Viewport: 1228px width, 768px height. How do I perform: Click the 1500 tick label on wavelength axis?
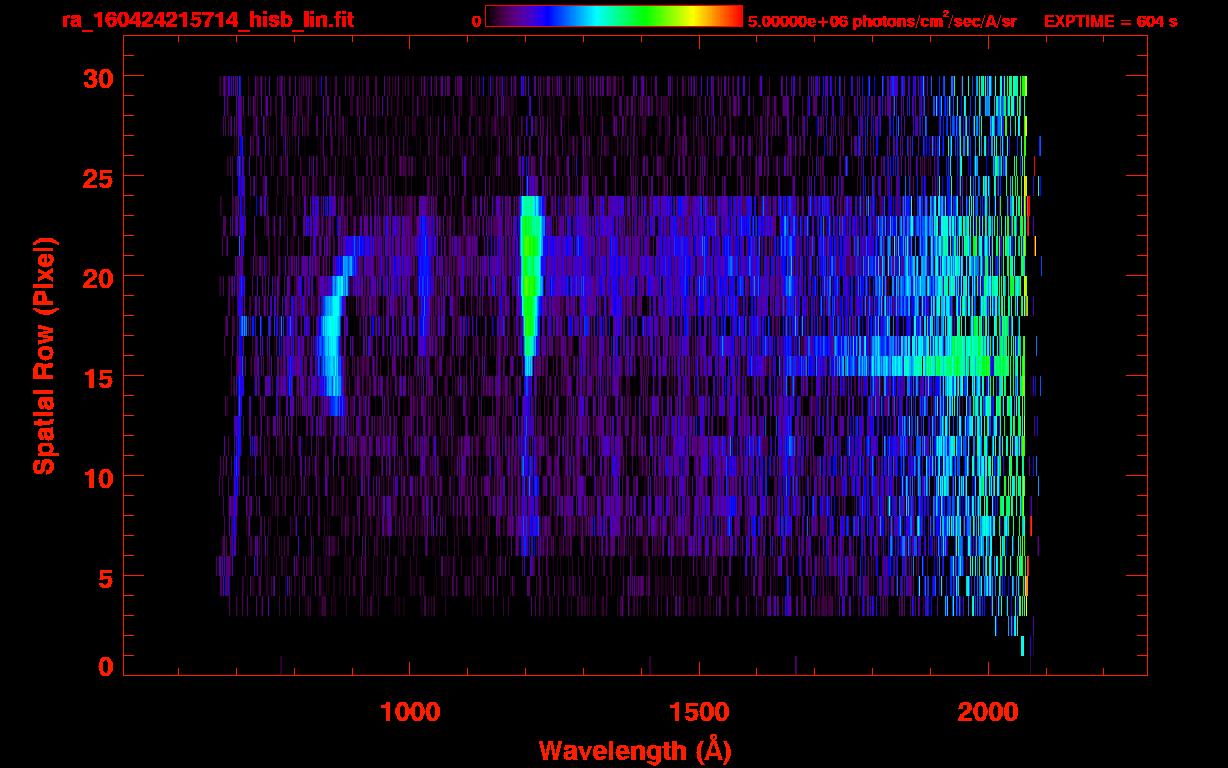699,711
